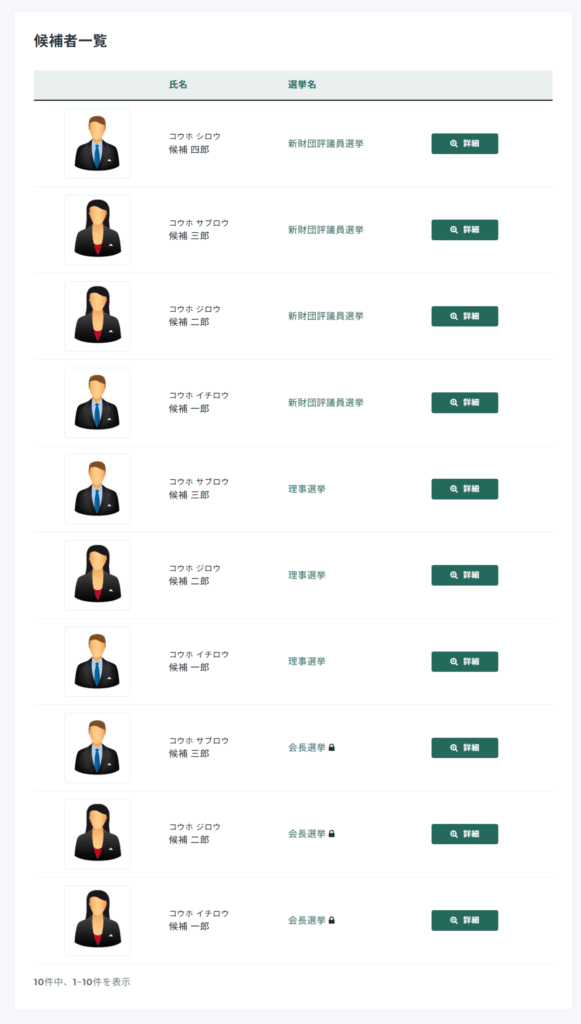Click the lock icon beside 候補 二郎's 会長選挙
The height and width of the screenshot is (1024, 581).
[332, 834]
